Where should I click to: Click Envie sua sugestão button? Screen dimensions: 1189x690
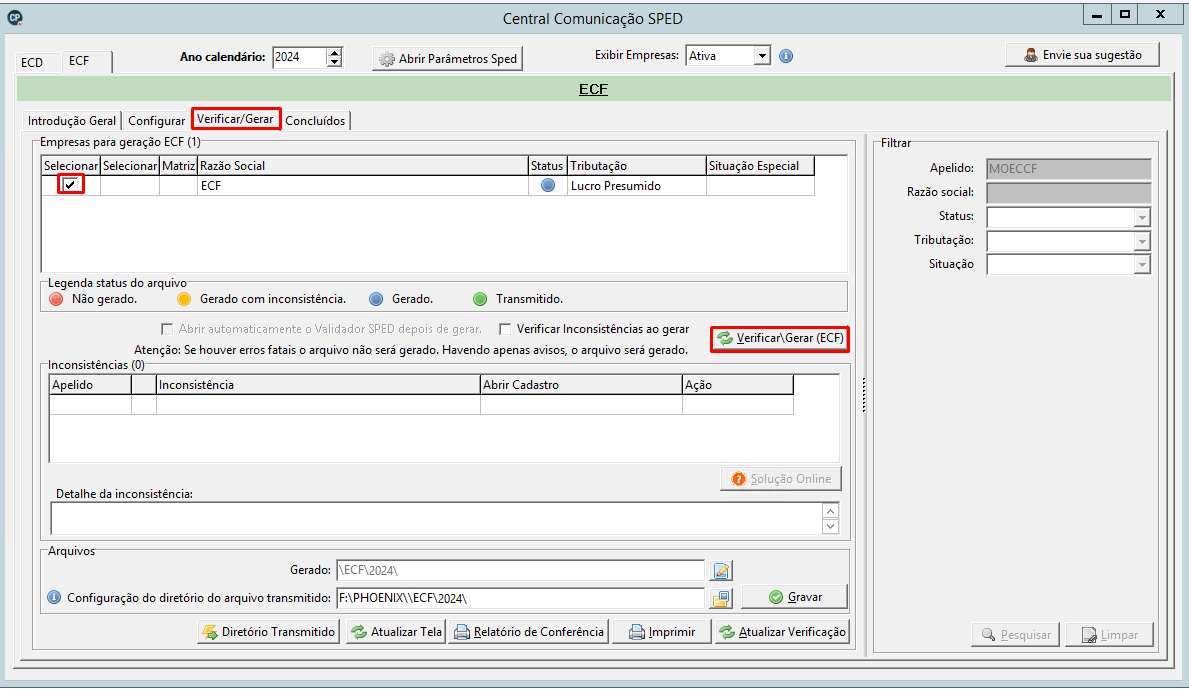point(1082,55)
